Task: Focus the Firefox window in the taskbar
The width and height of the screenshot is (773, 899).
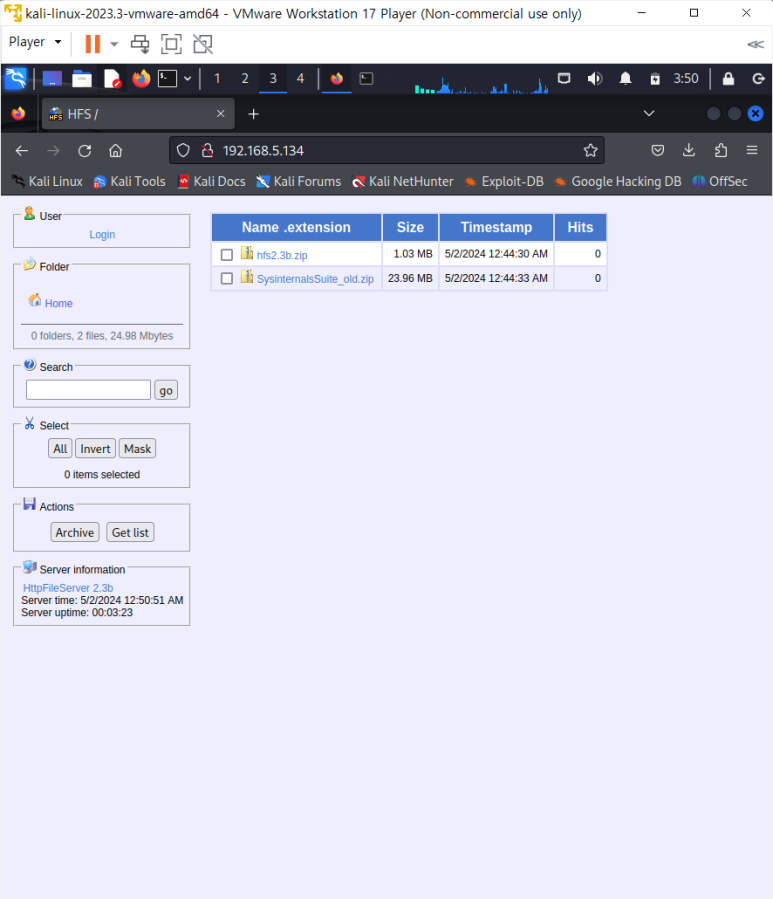Action: [x=337, y=79]
